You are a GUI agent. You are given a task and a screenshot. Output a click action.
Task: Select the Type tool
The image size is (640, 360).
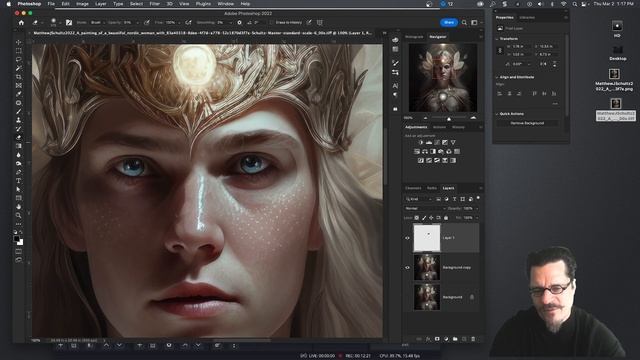click(x=19, y=180)
